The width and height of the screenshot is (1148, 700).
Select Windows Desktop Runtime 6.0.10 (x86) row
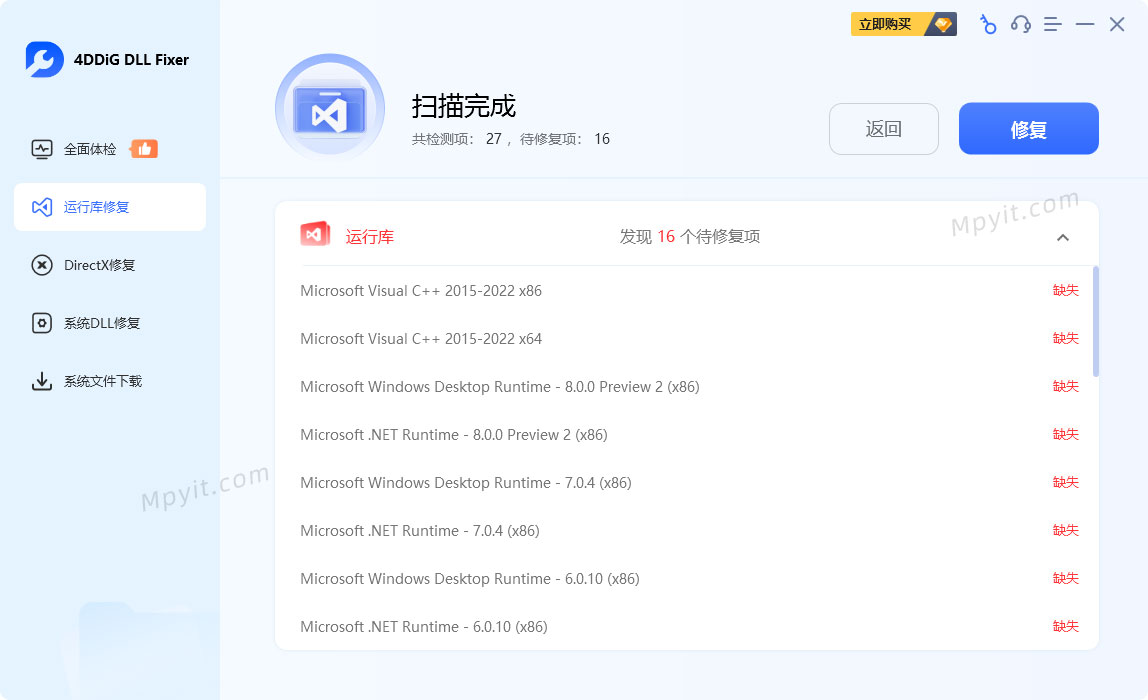tap(689, 578)
